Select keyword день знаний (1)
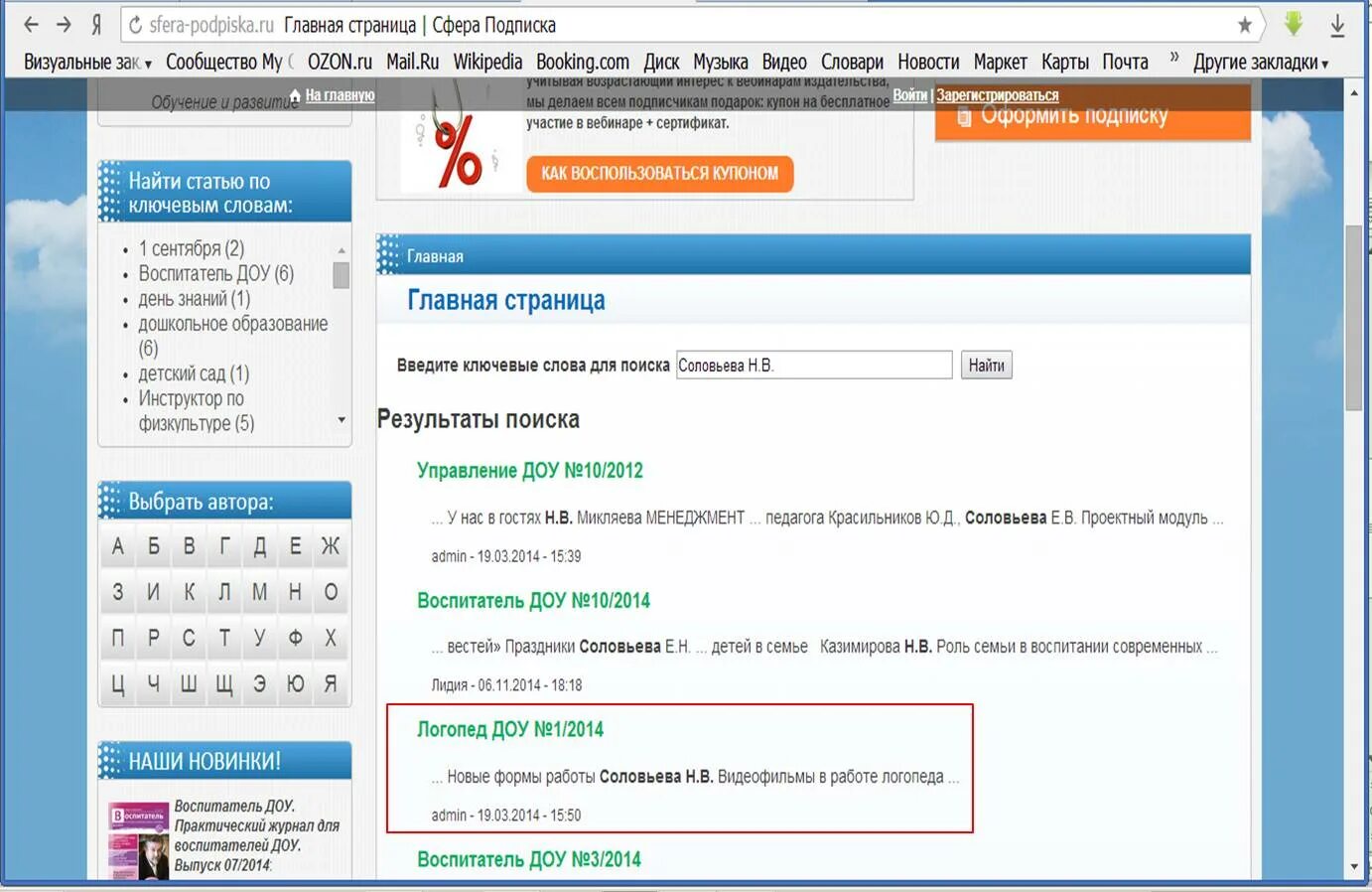The image size is (1372, 892). [195, 299]
